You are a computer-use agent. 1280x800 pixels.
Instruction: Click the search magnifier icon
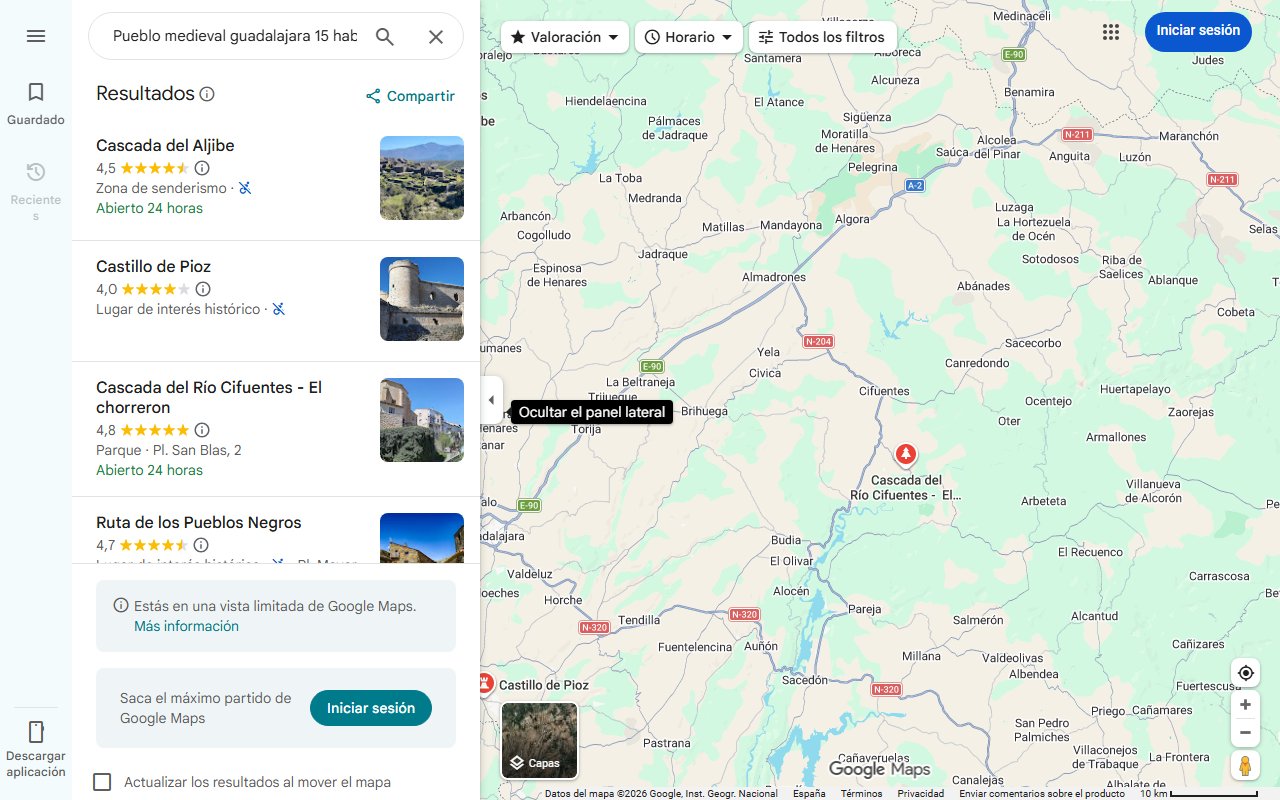[x=385, y=37]
